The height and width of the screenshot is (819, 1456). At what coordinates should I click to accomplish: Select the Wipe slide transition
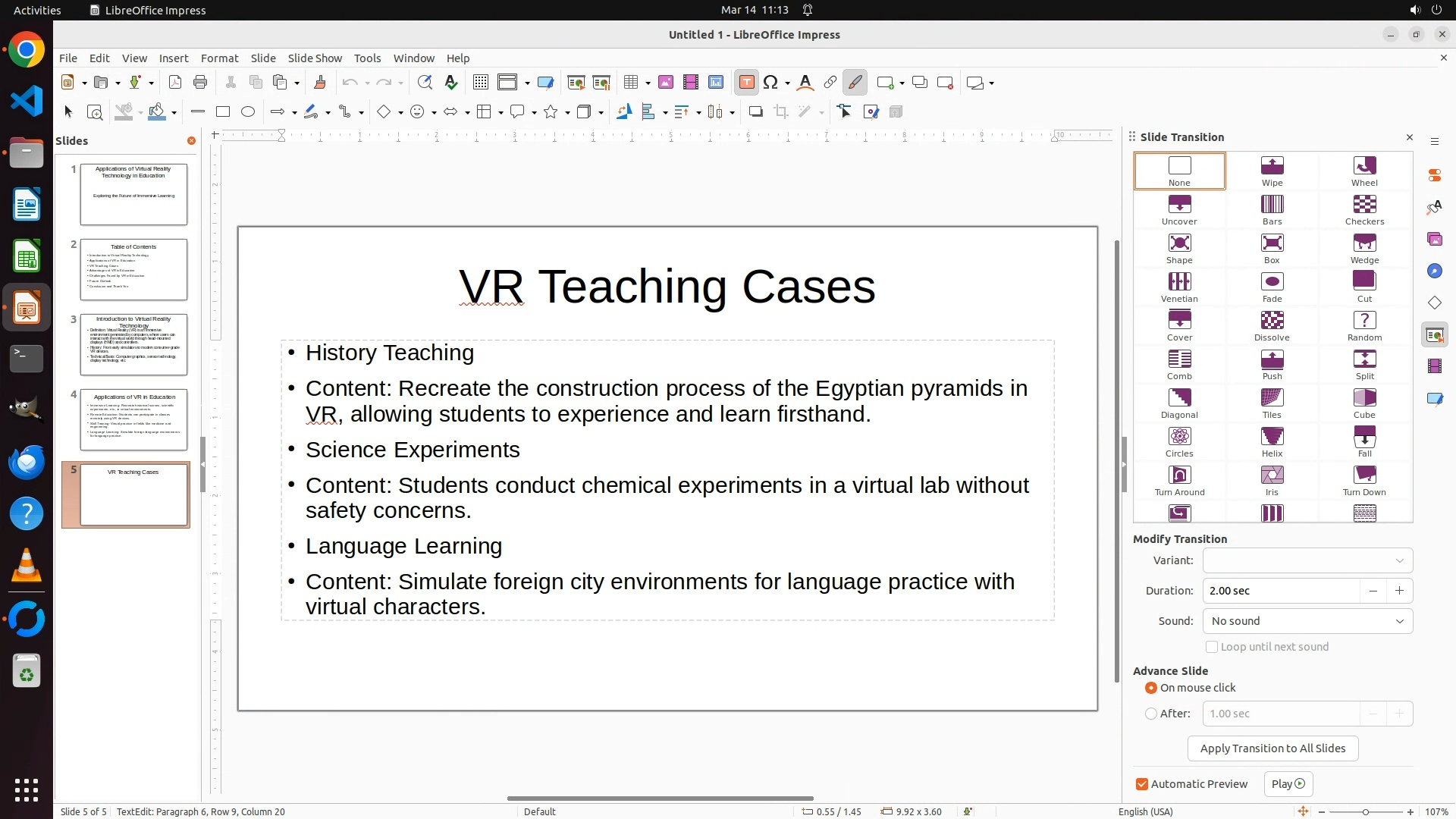click(1272, 171)
